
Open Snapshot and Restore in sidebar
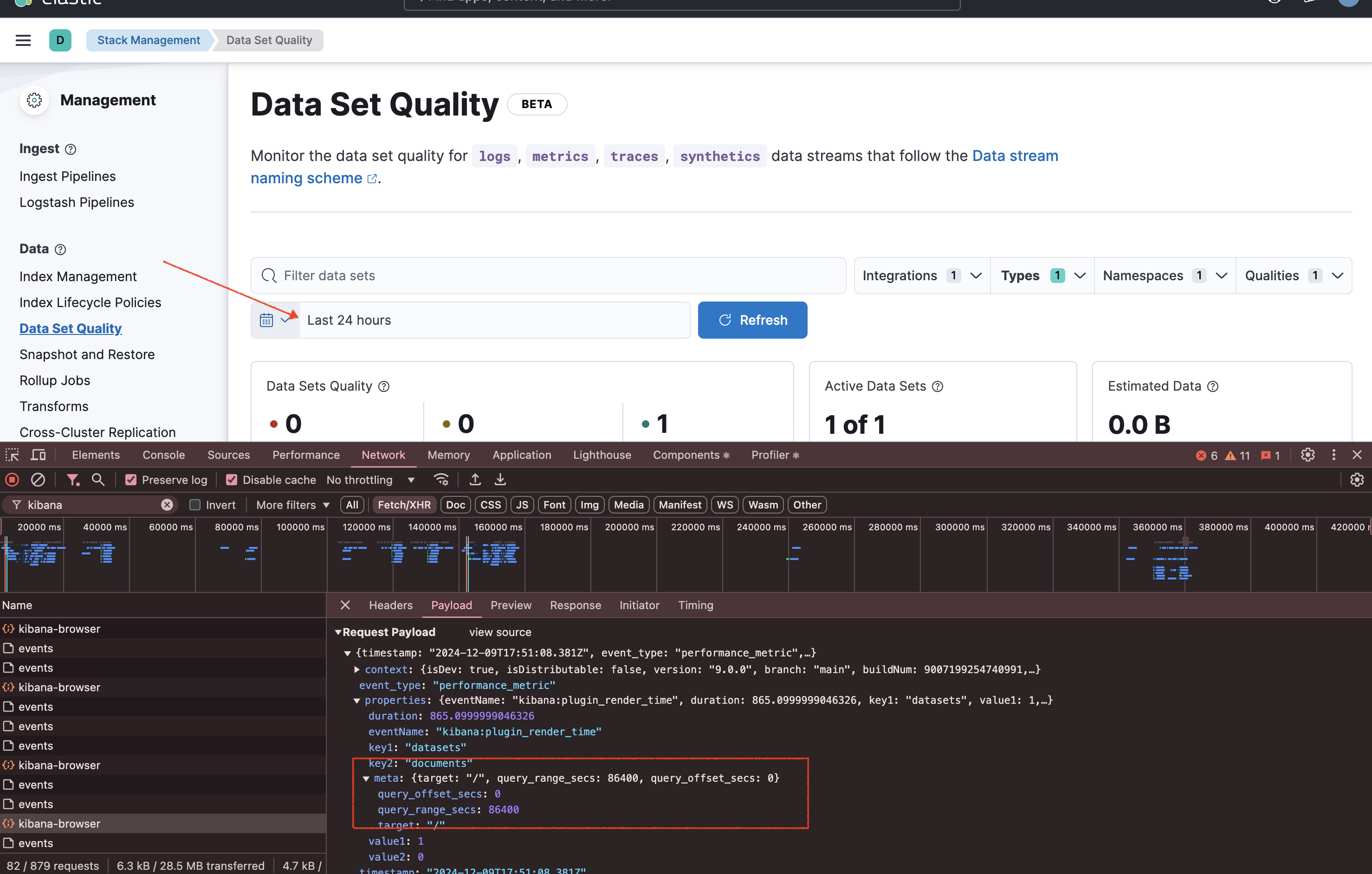click(87, 355)
